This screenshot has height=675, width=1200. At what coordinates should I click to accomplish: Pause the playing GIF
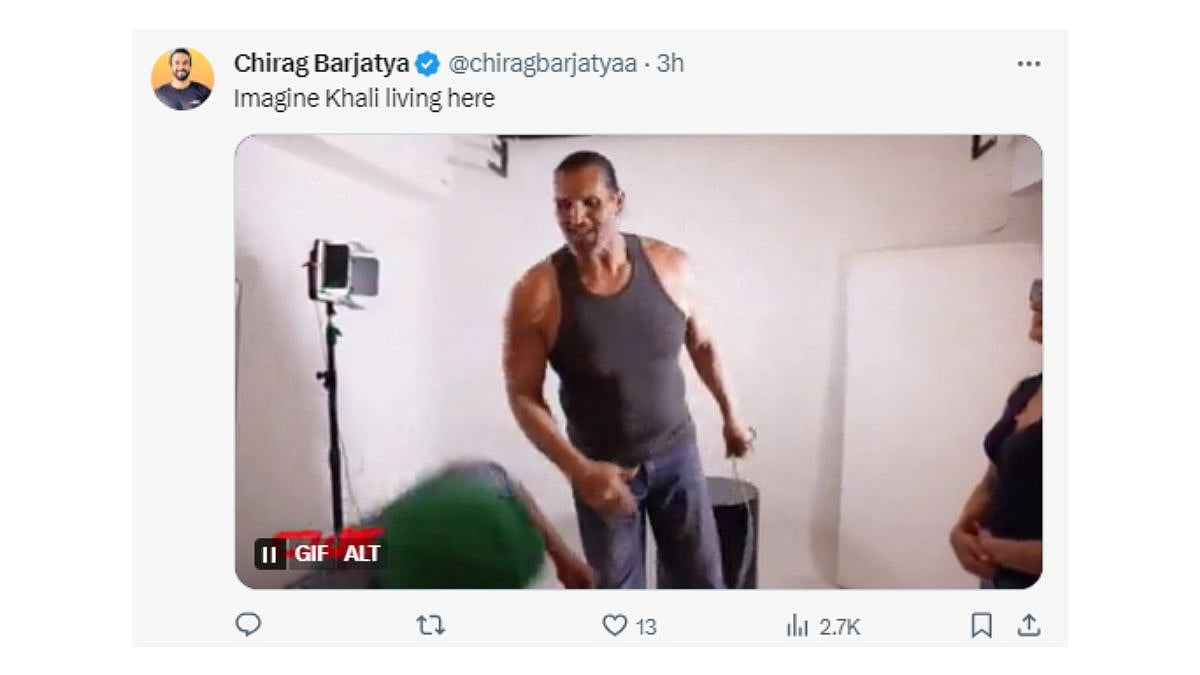pos(269,553)
